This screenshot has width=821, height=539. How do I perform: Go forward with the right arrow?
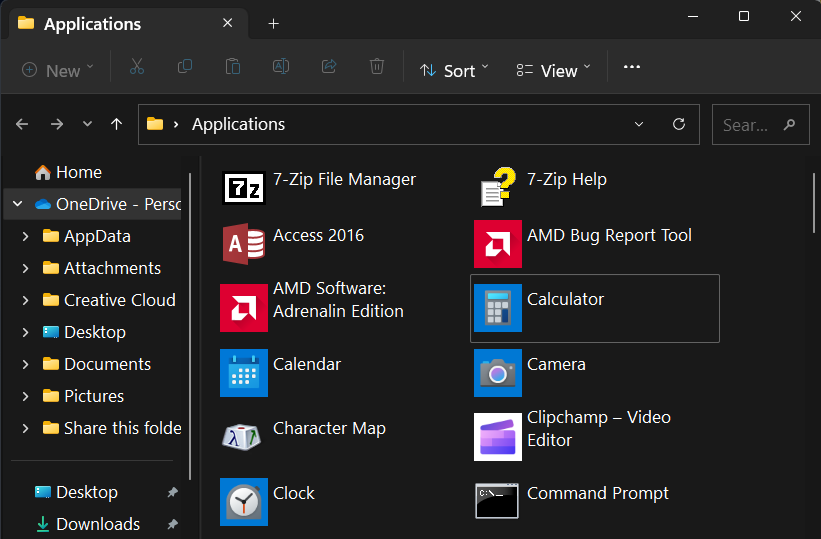57,124
